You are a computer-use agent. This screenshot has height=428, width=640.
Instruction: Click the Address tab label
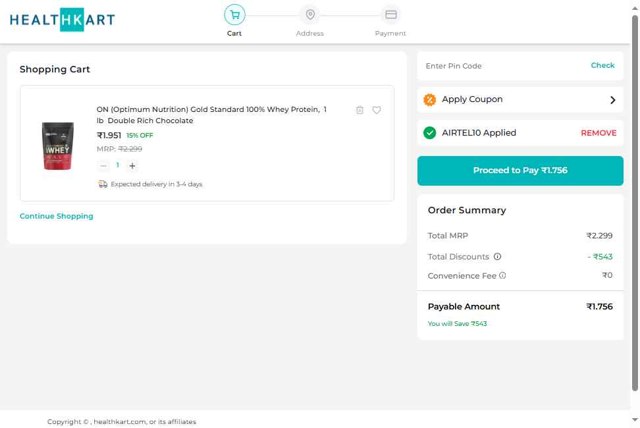coord(310,33)
